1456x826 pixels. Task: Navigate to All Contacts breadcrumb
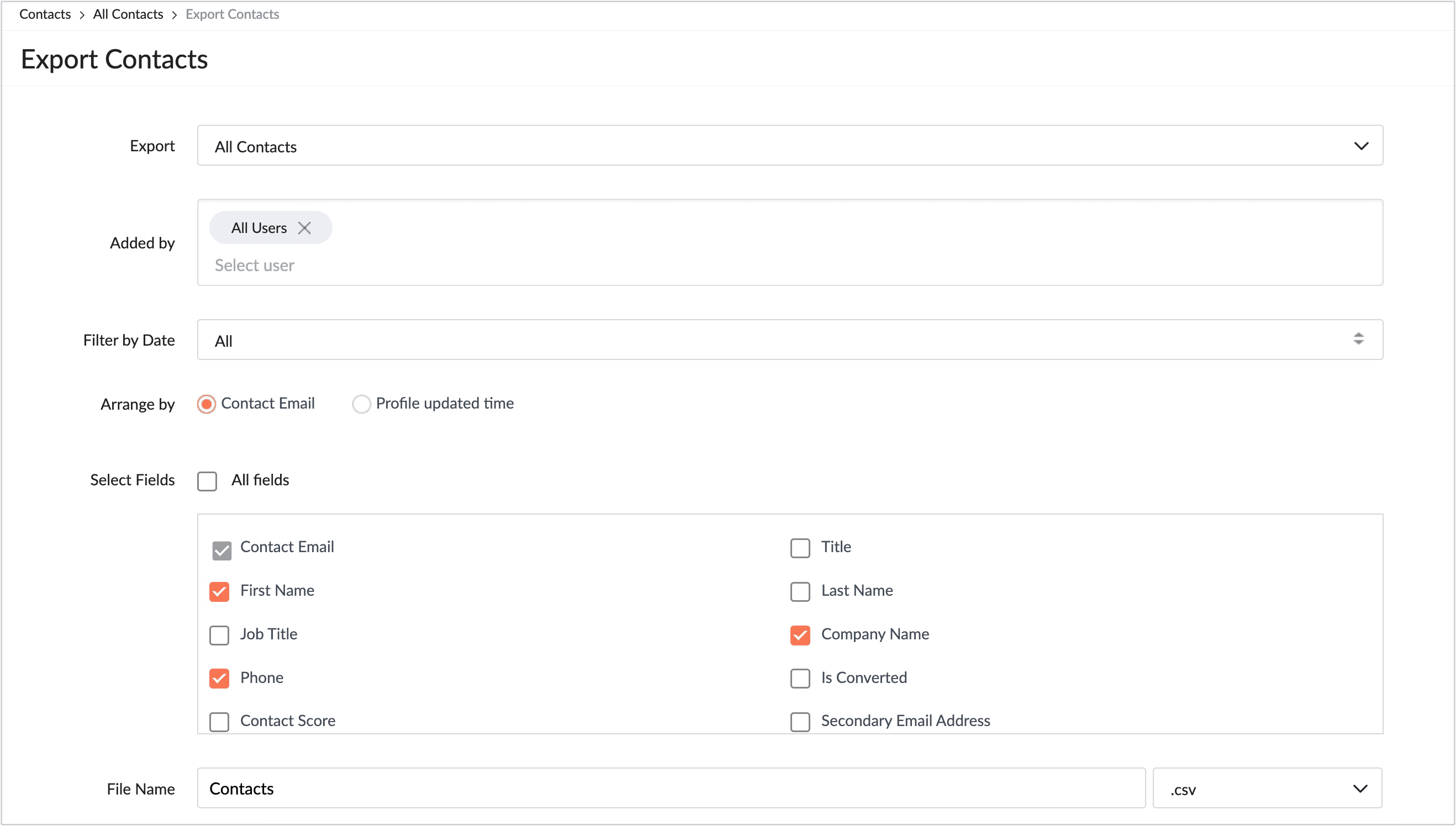(x=128, y=14)
